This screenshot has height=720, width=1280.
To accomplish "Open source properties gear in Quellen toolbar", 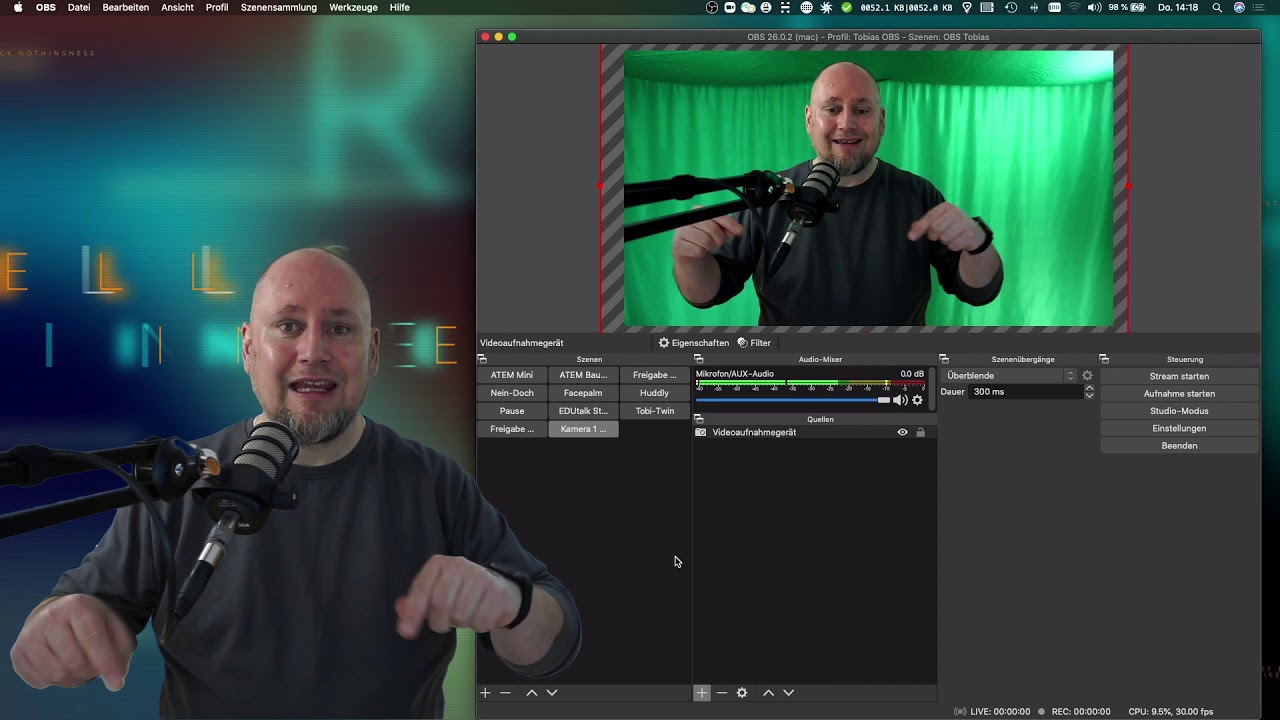I will [742, 693].
